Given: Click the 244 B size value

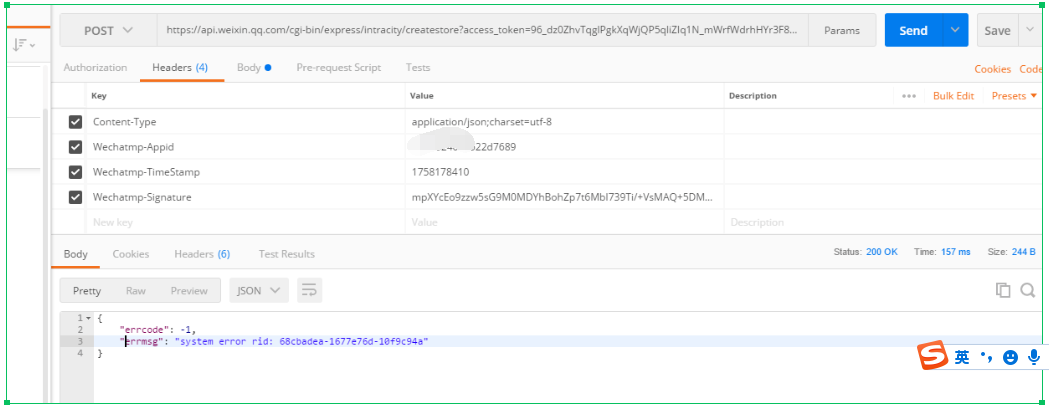Looking at the screenshot, I should click(x=1024, y=252).
